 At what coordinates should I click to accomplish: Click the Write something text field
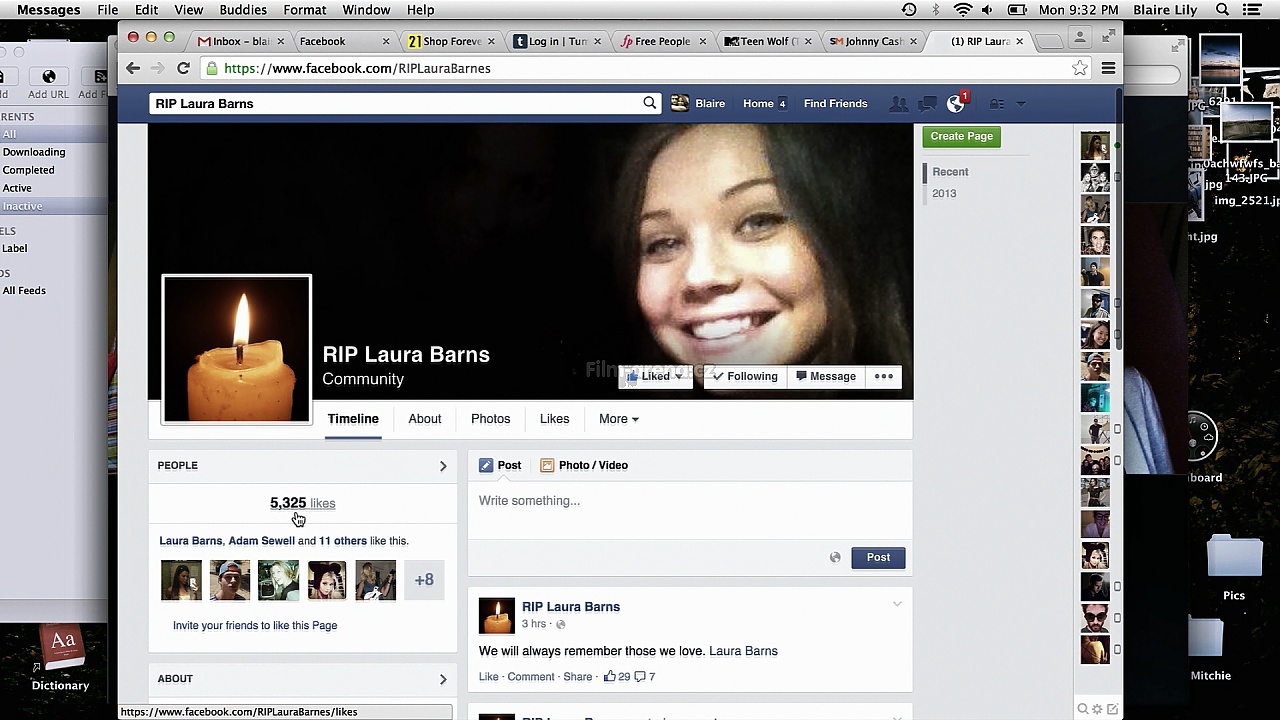pyautogui.click(x=690, y=501)
